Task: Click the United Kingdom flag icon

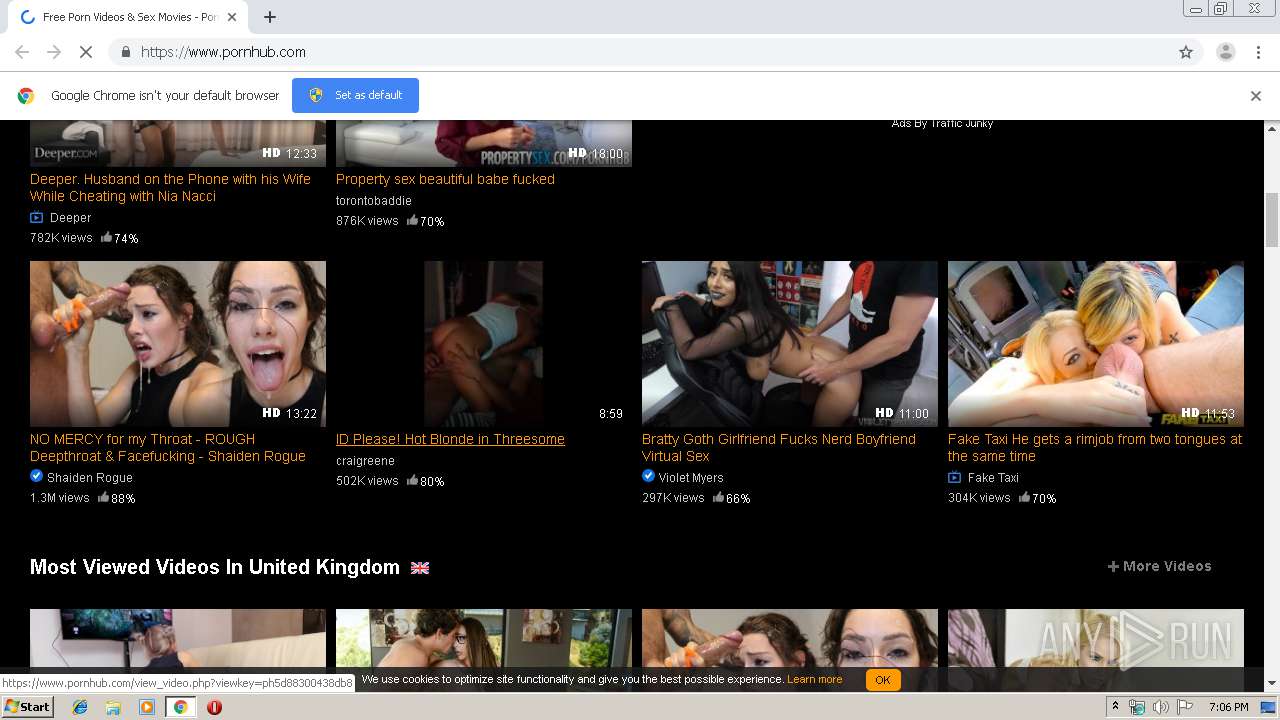Action: [420, 567]
